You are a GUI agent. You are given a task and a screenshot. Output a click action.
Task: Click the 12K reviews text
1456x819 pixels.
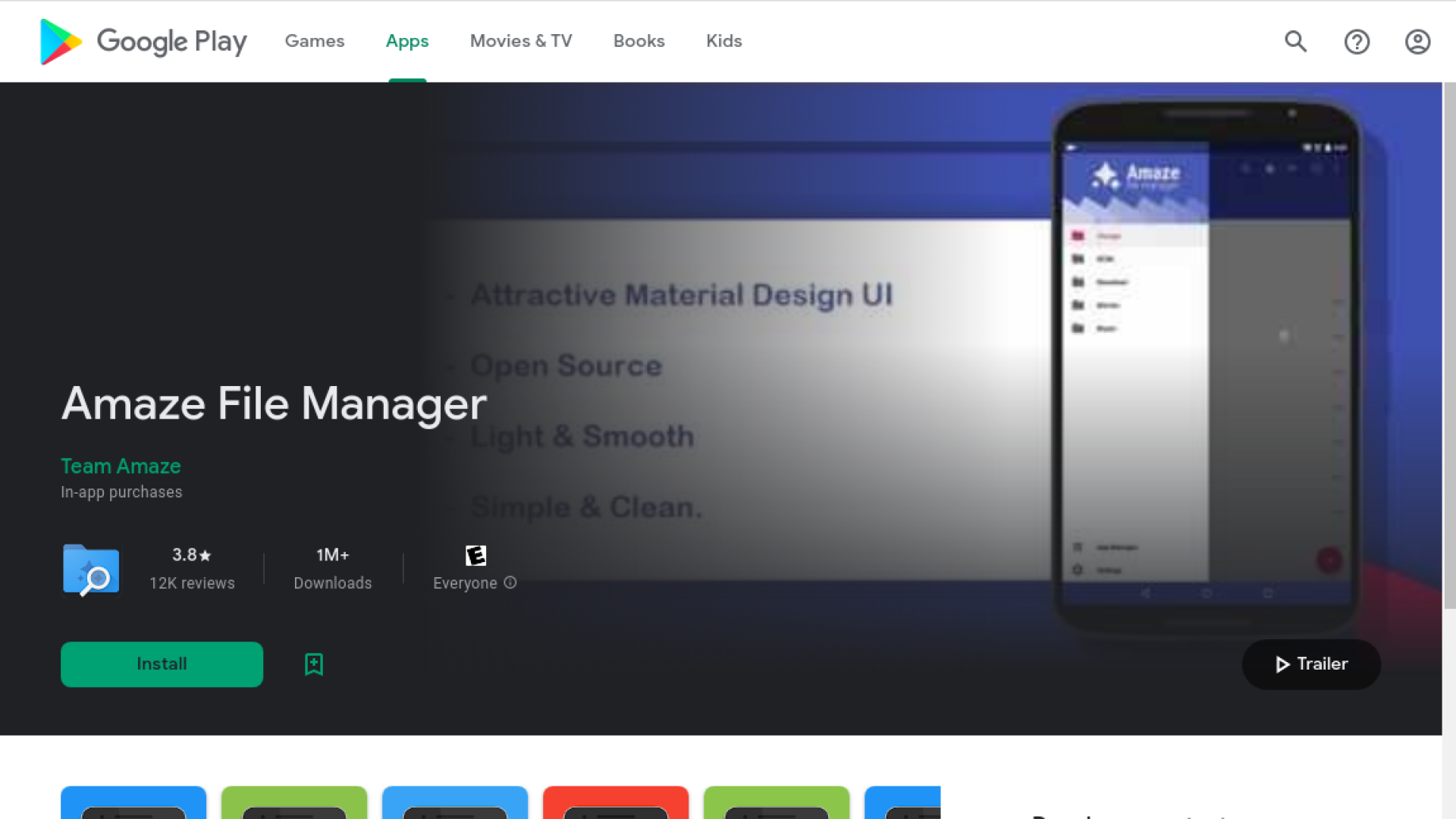[x=192, y=583]
